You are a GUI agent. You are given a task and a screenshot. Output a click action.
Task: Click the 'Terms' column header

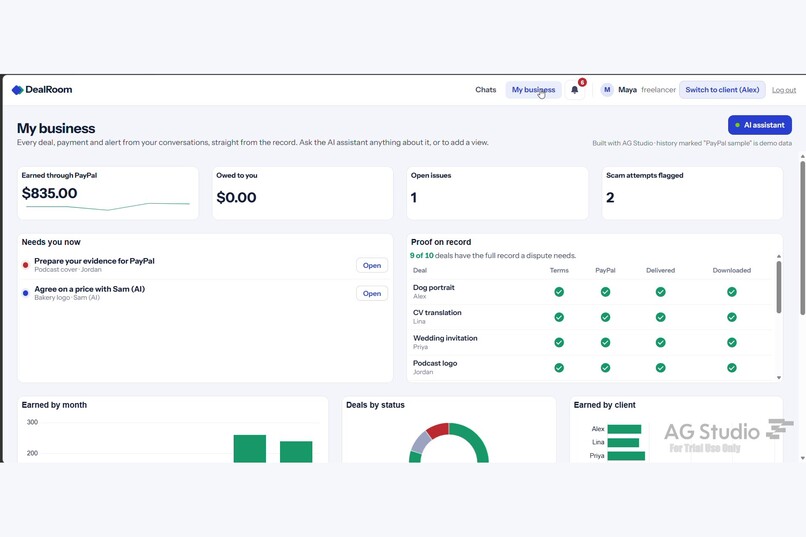coord(559,270)
